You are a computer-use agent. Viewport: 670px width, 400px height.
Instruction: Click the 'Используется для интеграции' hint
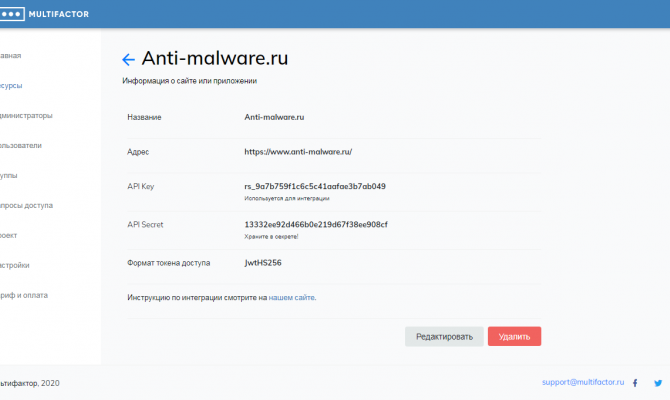287,198
